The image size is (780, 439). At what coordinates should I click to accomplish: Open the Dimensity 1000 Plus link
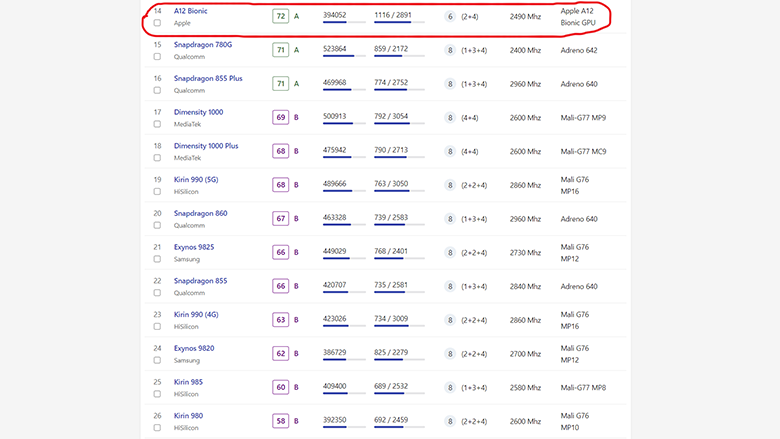click(206, 146)
